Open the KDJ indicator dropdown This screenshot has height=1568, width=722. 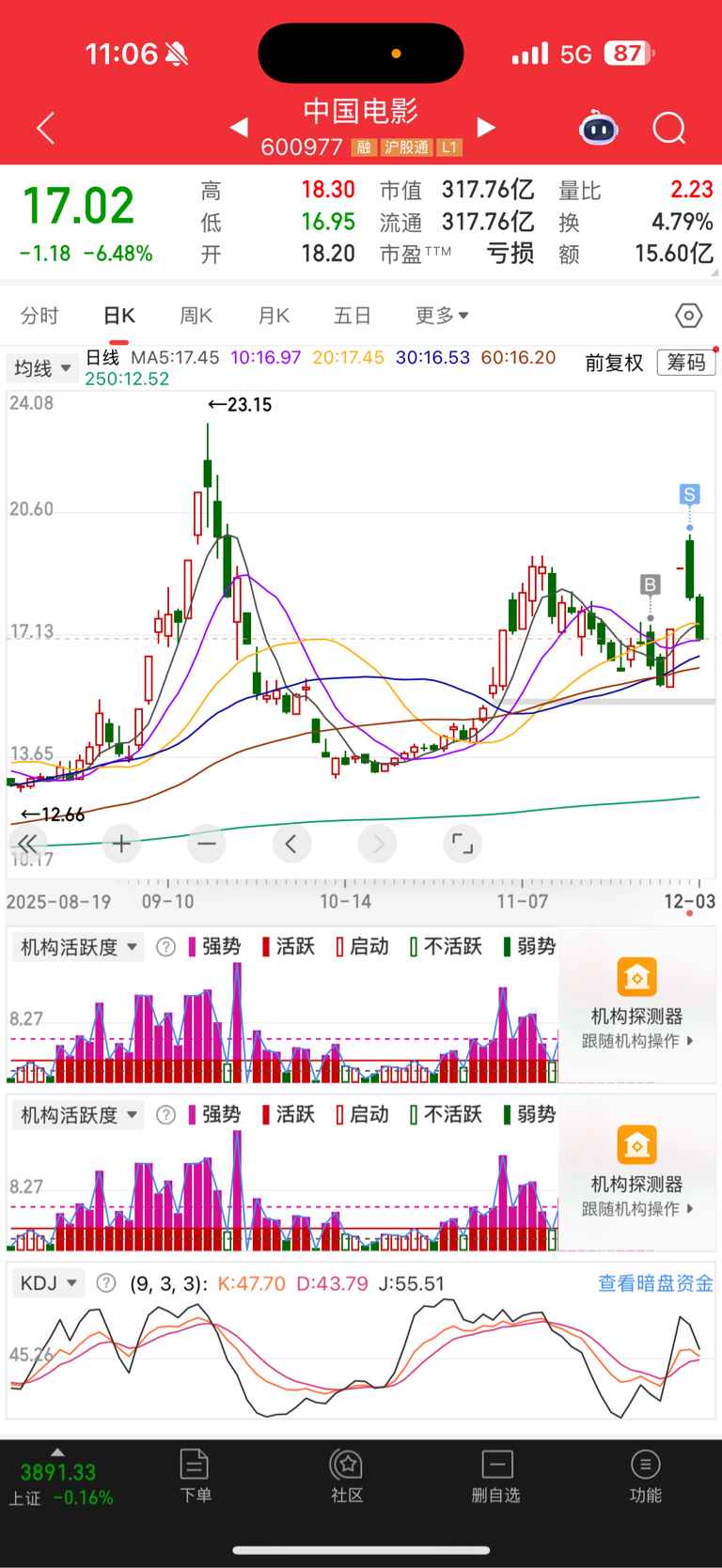point(49,1283)
